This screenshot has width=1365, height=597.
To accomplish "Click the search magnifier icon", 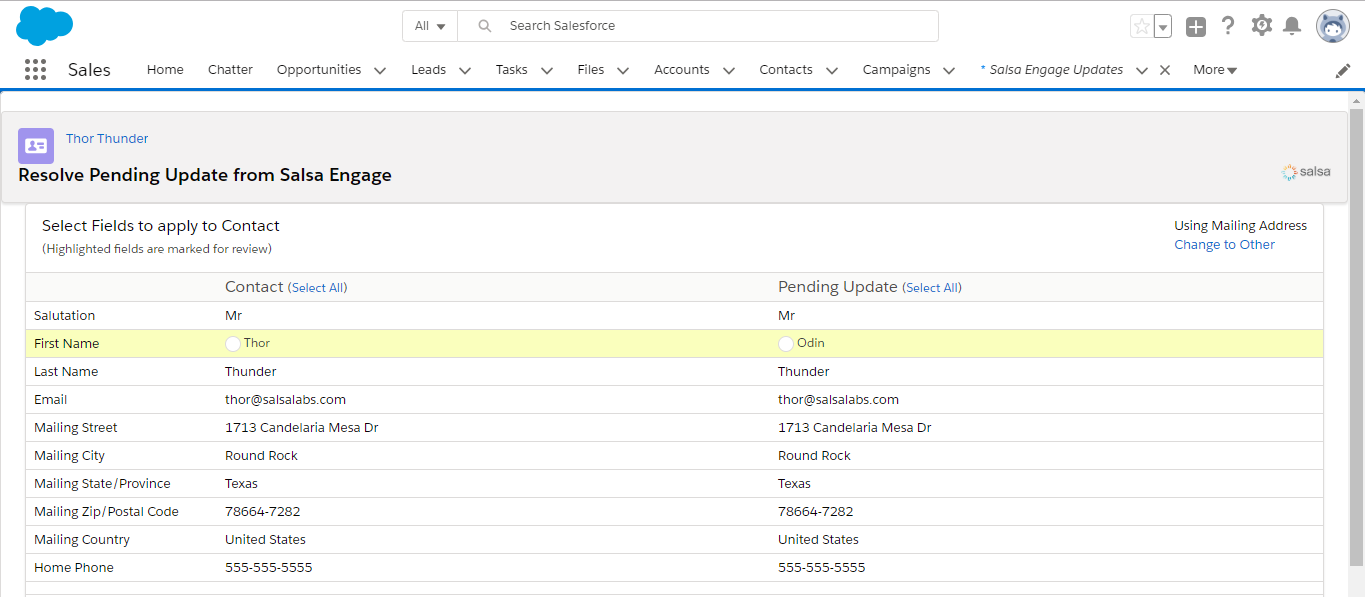I will (484, 26).
